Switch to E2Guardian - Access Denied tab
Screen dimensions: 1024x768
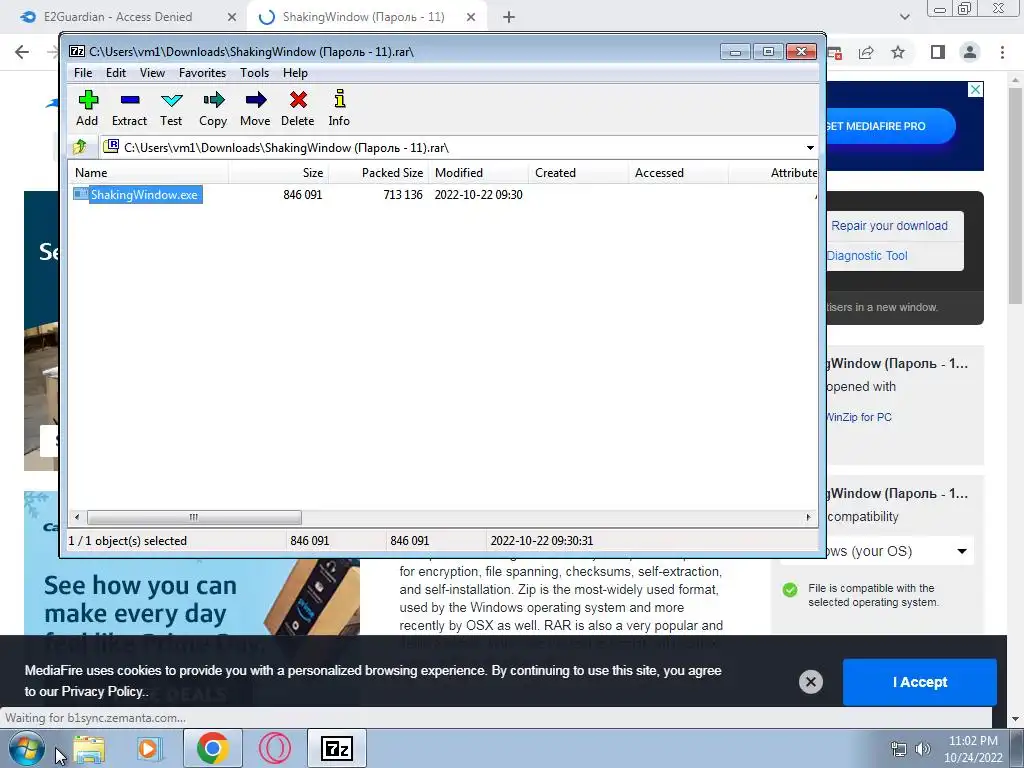118,17
